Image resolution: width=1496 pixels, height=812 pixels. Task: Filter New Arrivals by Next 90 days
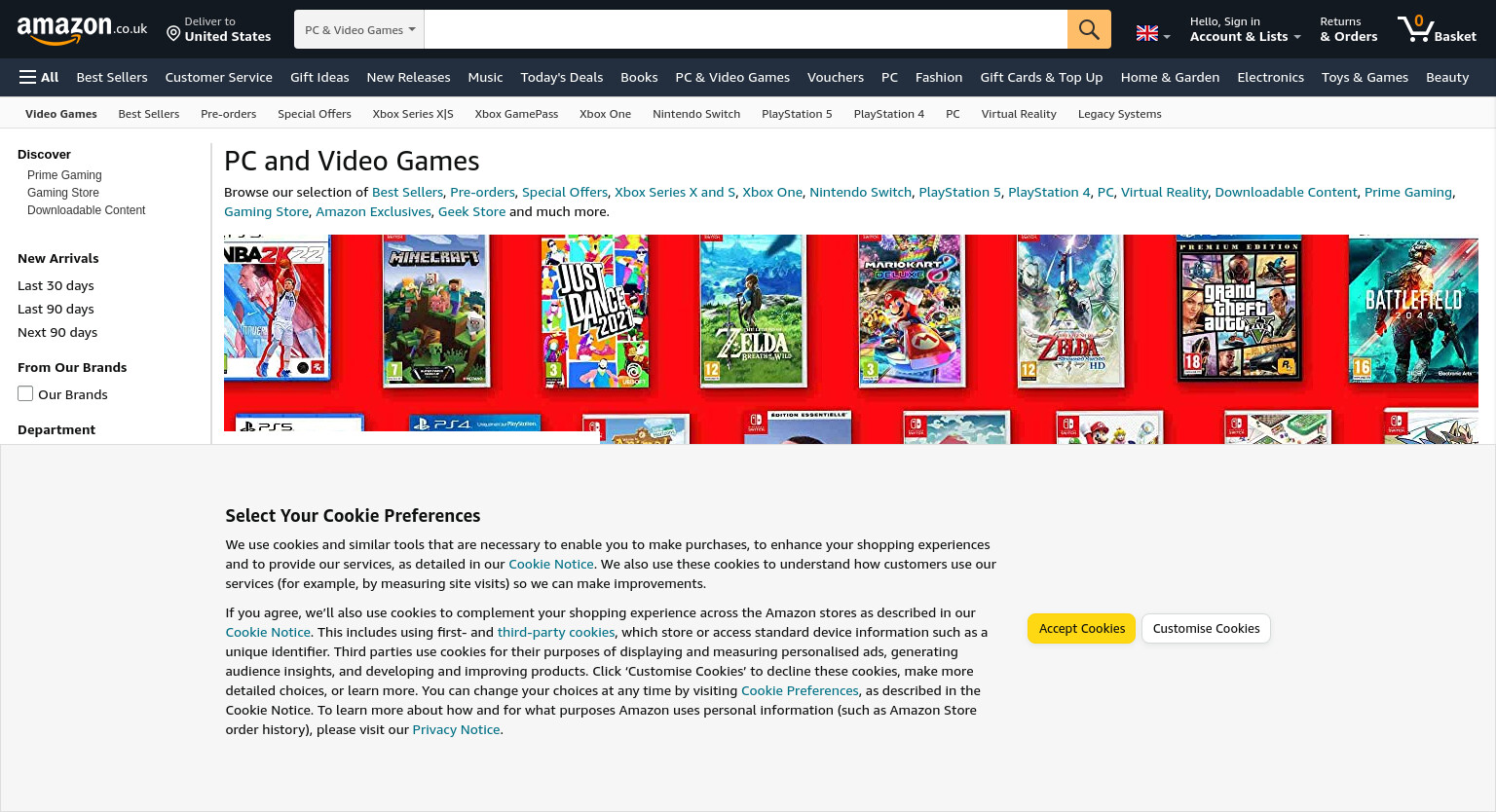[x=57, y=332]
